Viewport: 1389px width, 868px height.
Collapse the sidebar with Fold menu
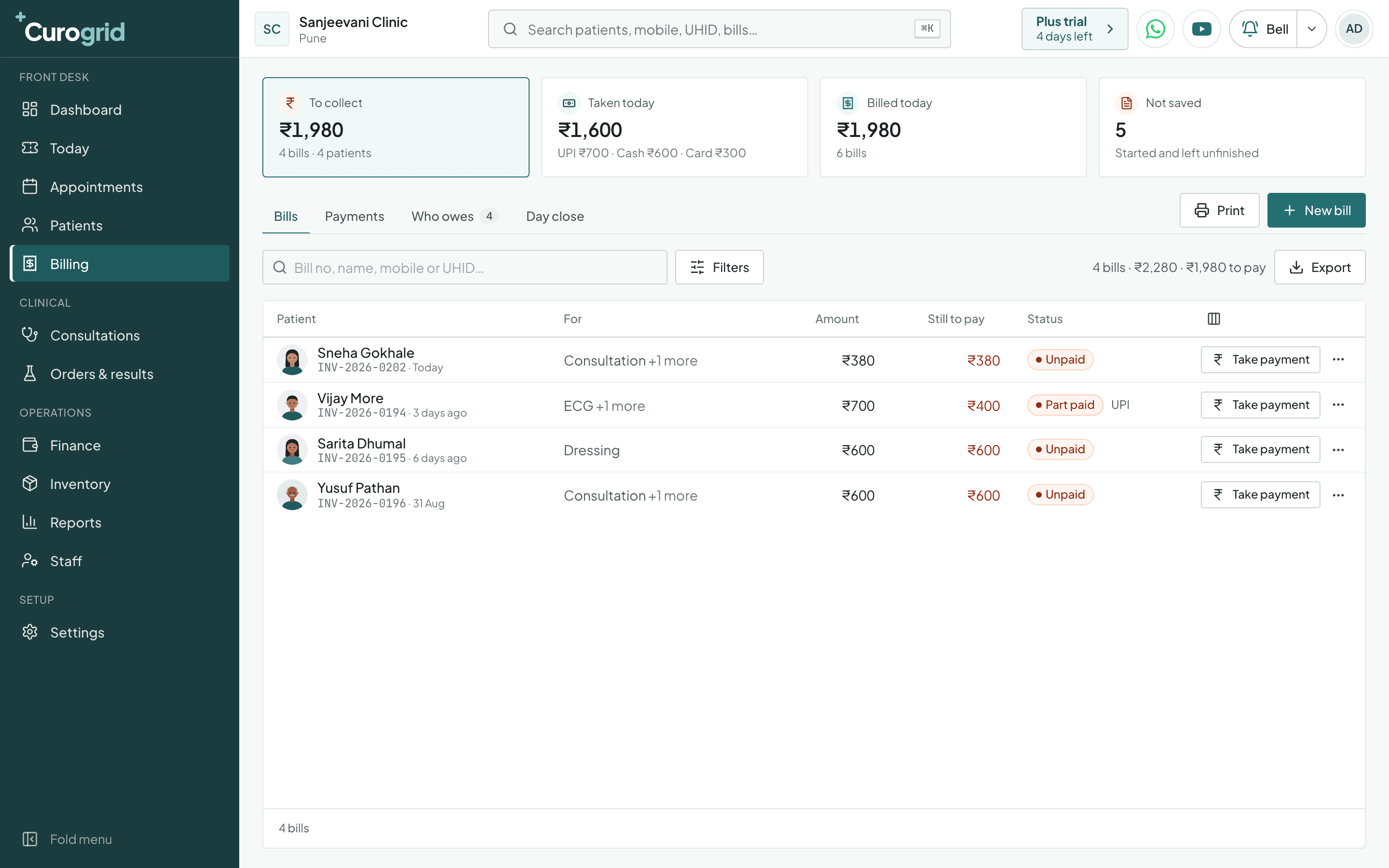(x=120, y=839)
